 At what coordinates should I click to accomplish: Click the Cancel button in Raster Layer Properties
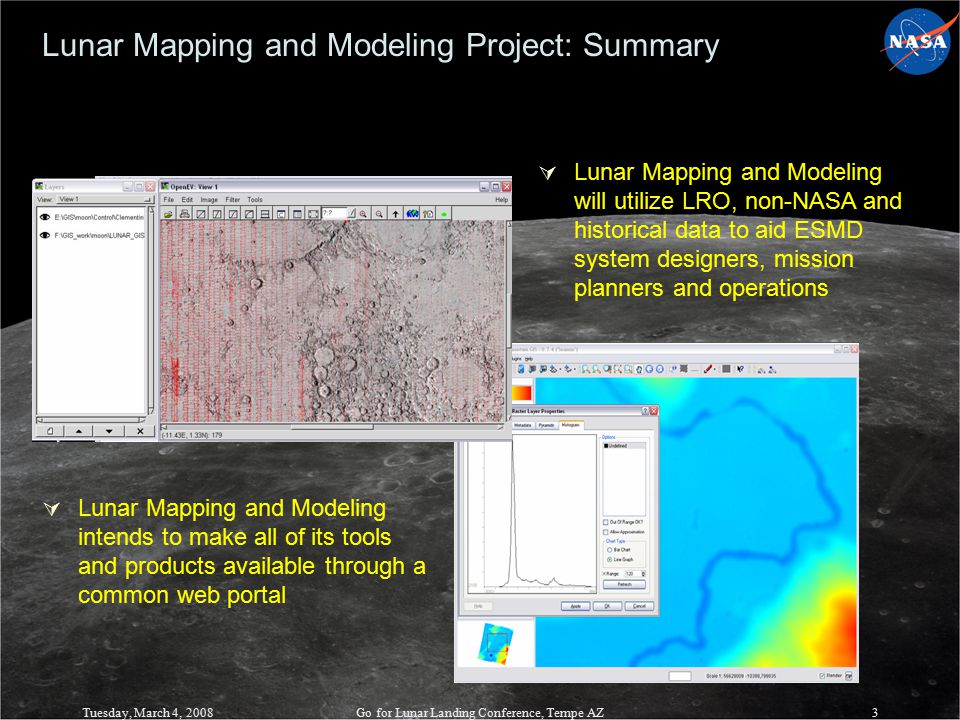(x=639, y=606)
